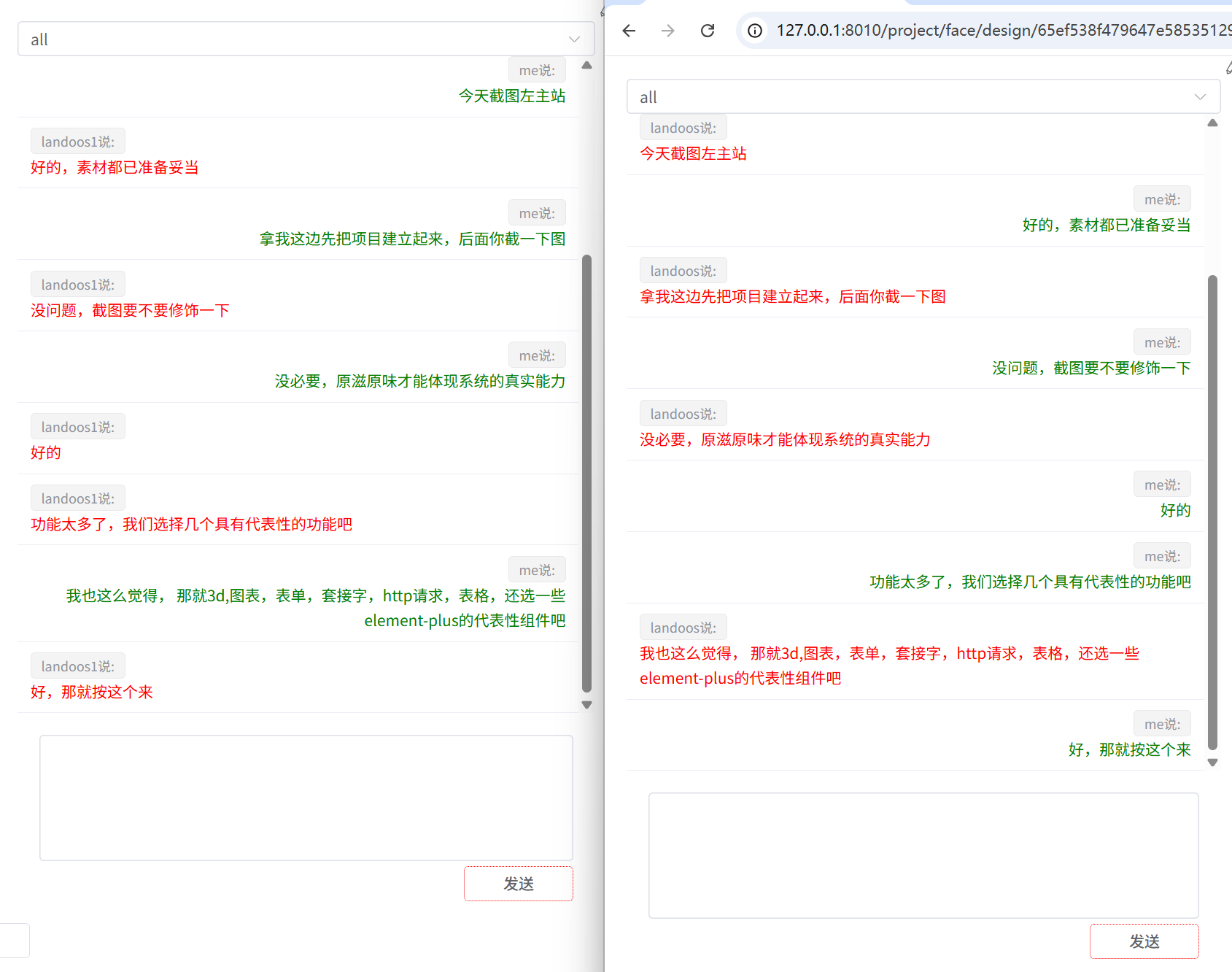This screenshot has height=972, width=1232.
Task: Open the right 'all' dropdown selector
Action: (923, 97)
